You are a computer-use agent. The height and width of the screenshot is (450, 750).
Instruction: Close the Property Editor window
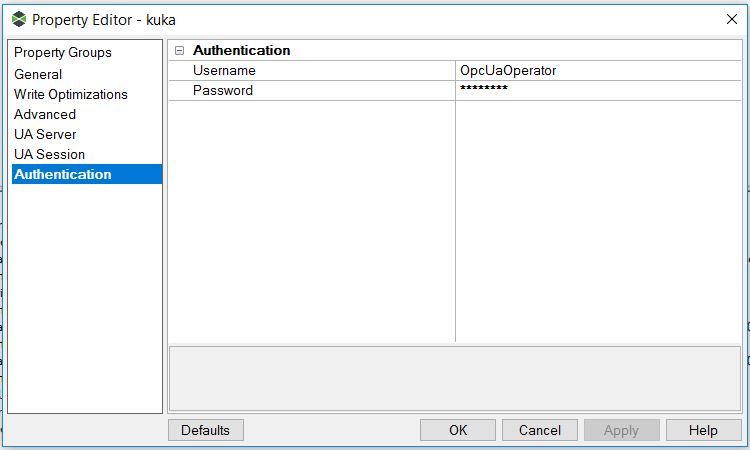pyautogui.click(x=731, y=19)
